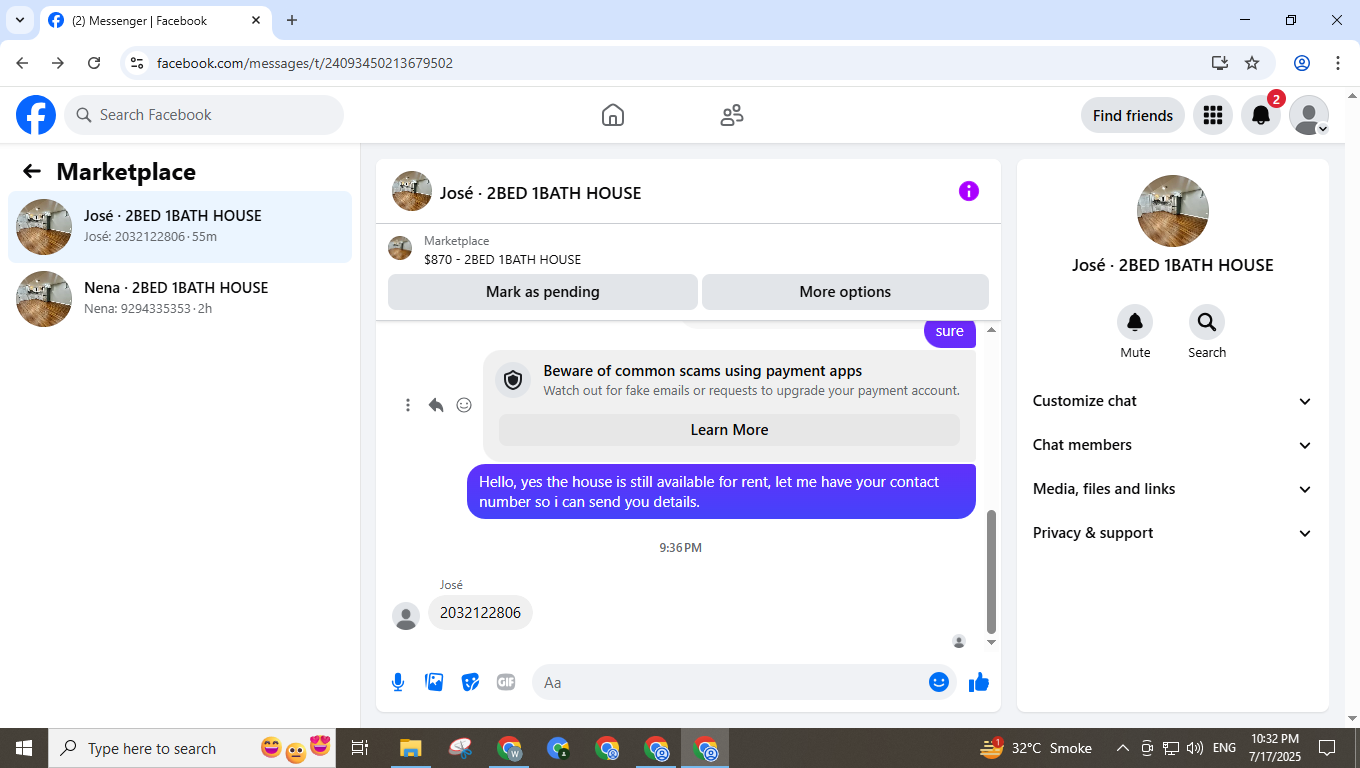Navigate back in browser
The width and height of the screenshot is (1360, 768).
click(22, 63)
